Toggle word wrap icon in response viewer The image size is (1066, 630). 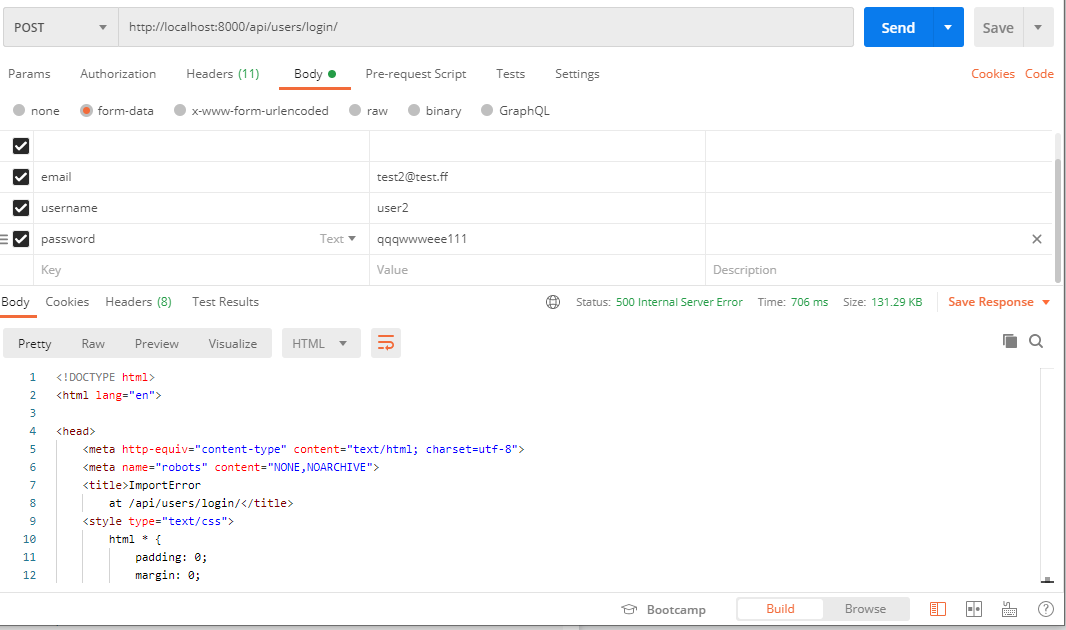(x=385, y=343)
